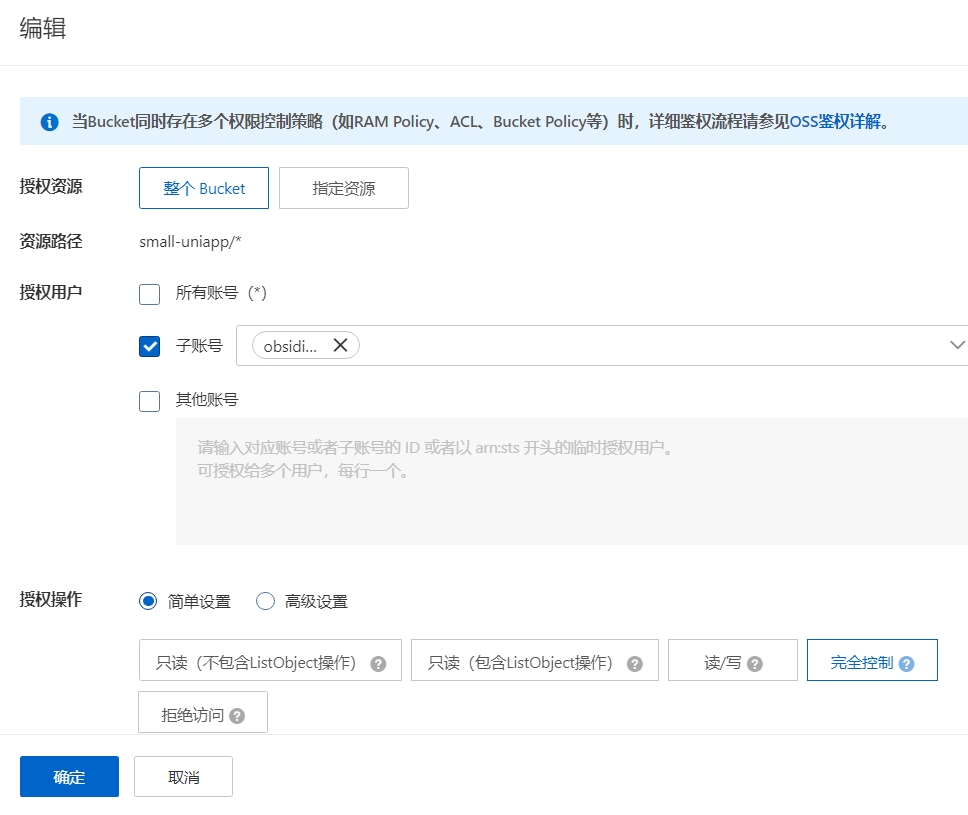968x815 pixels.
Task: Switch to 高级设置 radio option
Action: pos(265,601)
